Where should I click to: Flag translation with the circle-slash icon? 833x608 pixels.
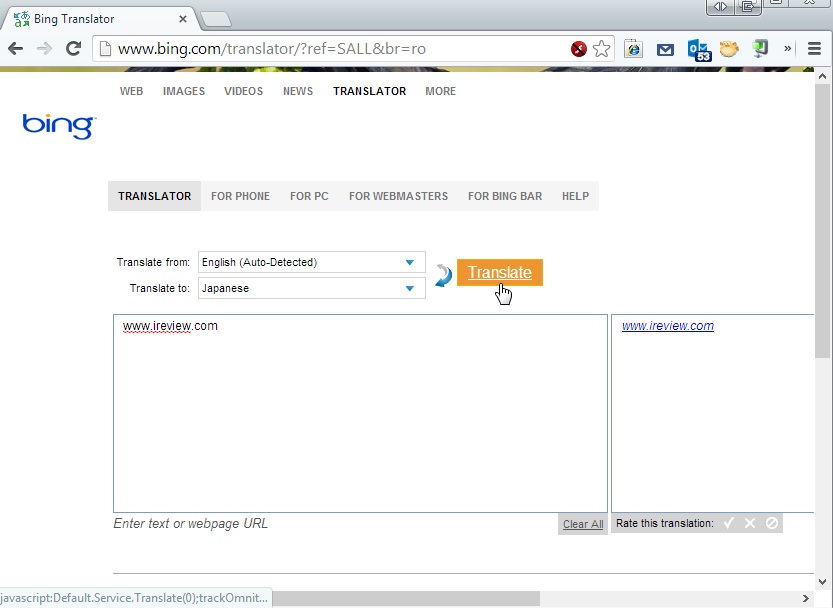772,523
